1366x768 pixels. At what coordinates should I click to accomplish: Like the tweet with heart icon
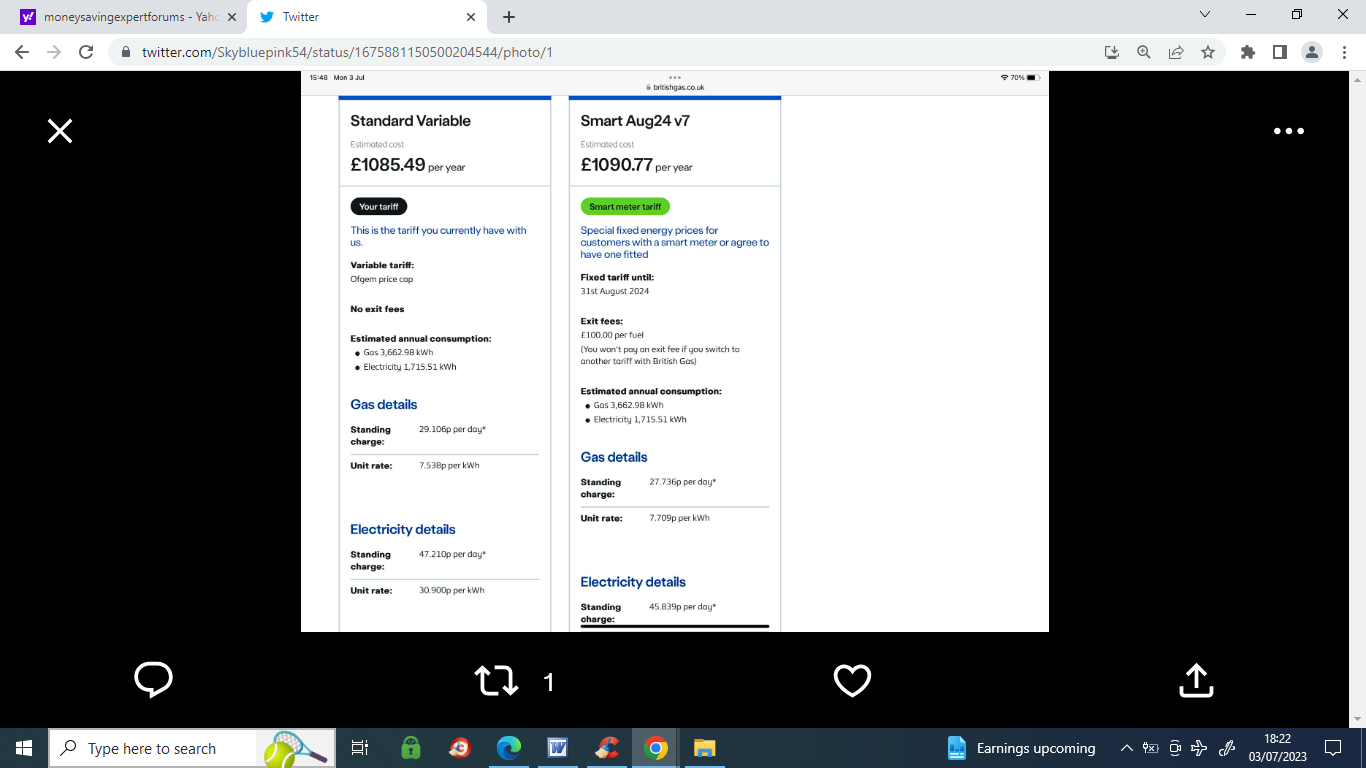[x=852, y=681]
